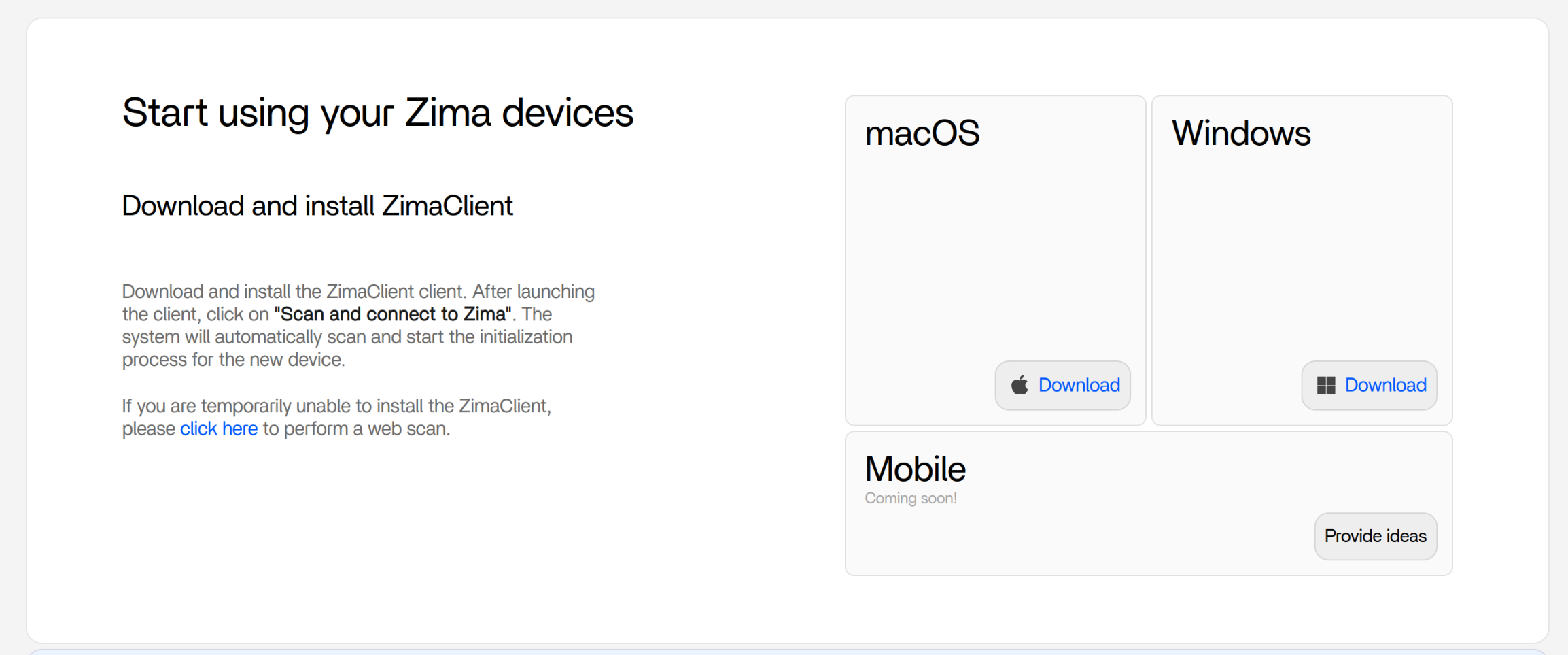Download ZimaClient for Windows
This screenshot has width=1568, height=655.
coord(1370,386)
